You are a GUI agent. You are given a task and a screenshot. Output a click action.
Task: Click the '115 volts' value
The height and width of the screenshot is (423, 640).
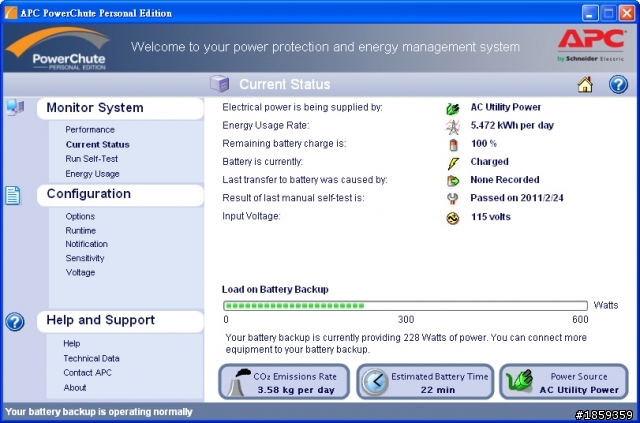491,217
